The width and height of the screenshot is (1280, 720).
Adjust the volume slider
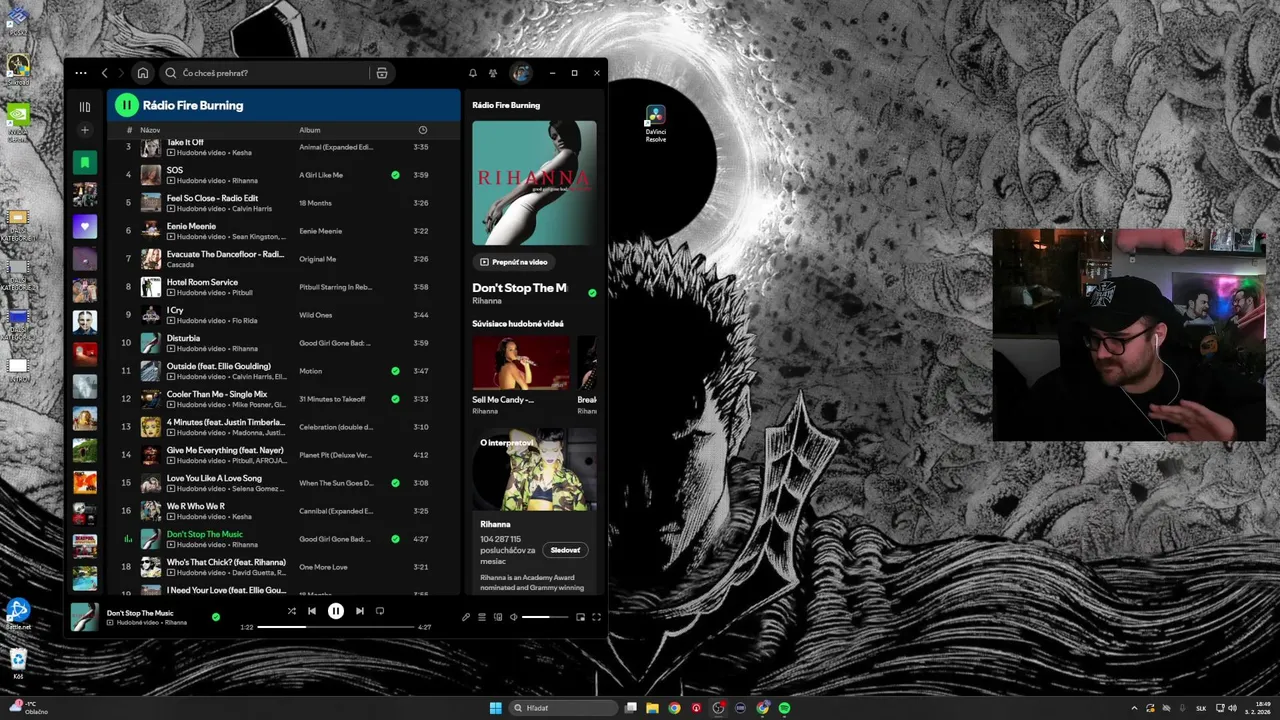click(x=546, y=617)
